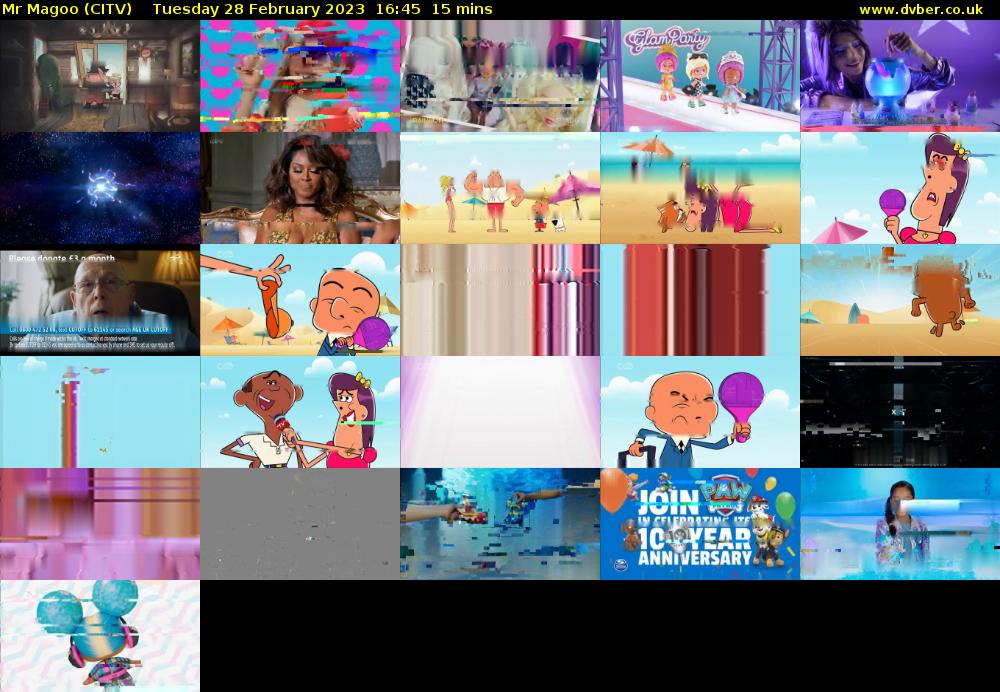Open the hand dangling orange sock thumbnail
This screenshot has height=692, width=1000.
click(x=300, y=300)
